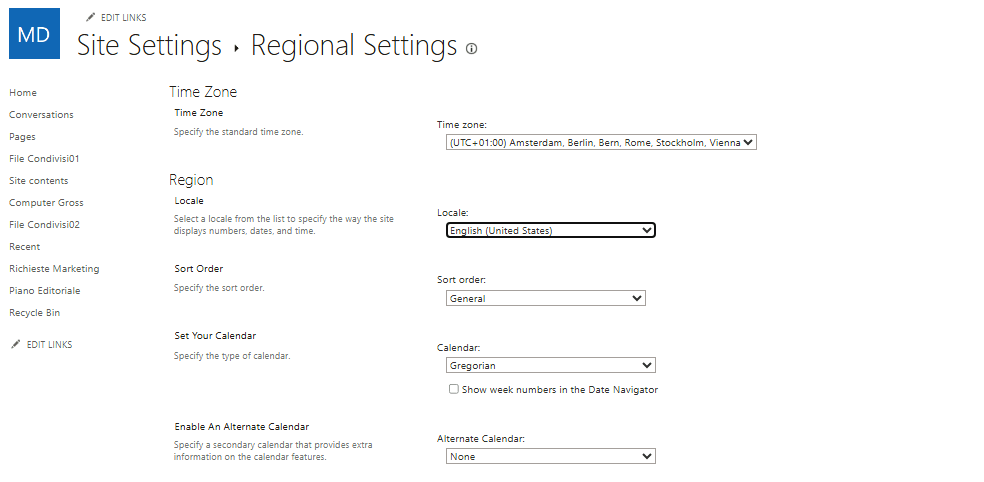This screenshot has width=984, height=482.
Task: Click the top EDIT LINKS text
Action: click(x=124, y=18)
